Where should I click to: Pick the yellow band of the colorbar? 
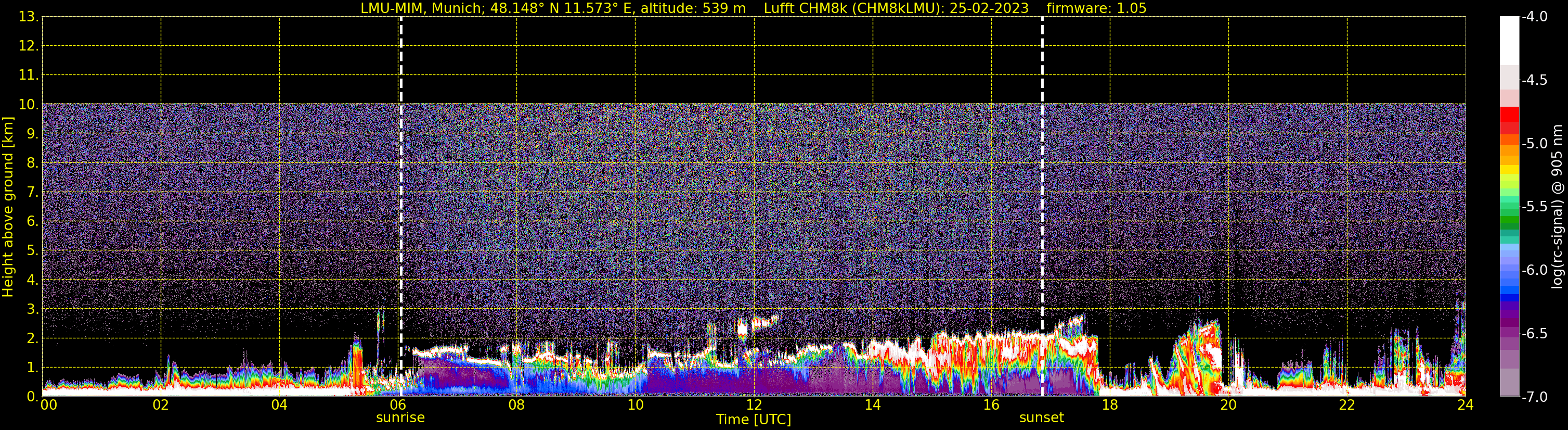click(1509, 169)
